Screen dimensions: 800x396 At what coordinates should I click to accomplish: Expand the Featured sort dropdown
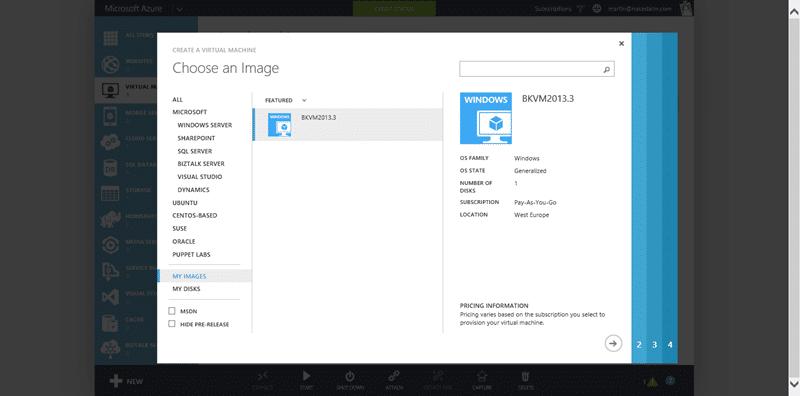click(x=304, y=101)
